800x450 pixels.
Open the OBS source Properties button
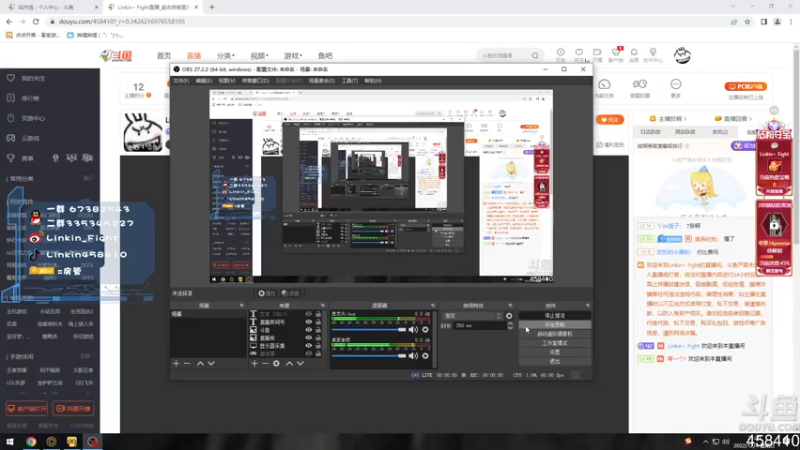(266, 293)
